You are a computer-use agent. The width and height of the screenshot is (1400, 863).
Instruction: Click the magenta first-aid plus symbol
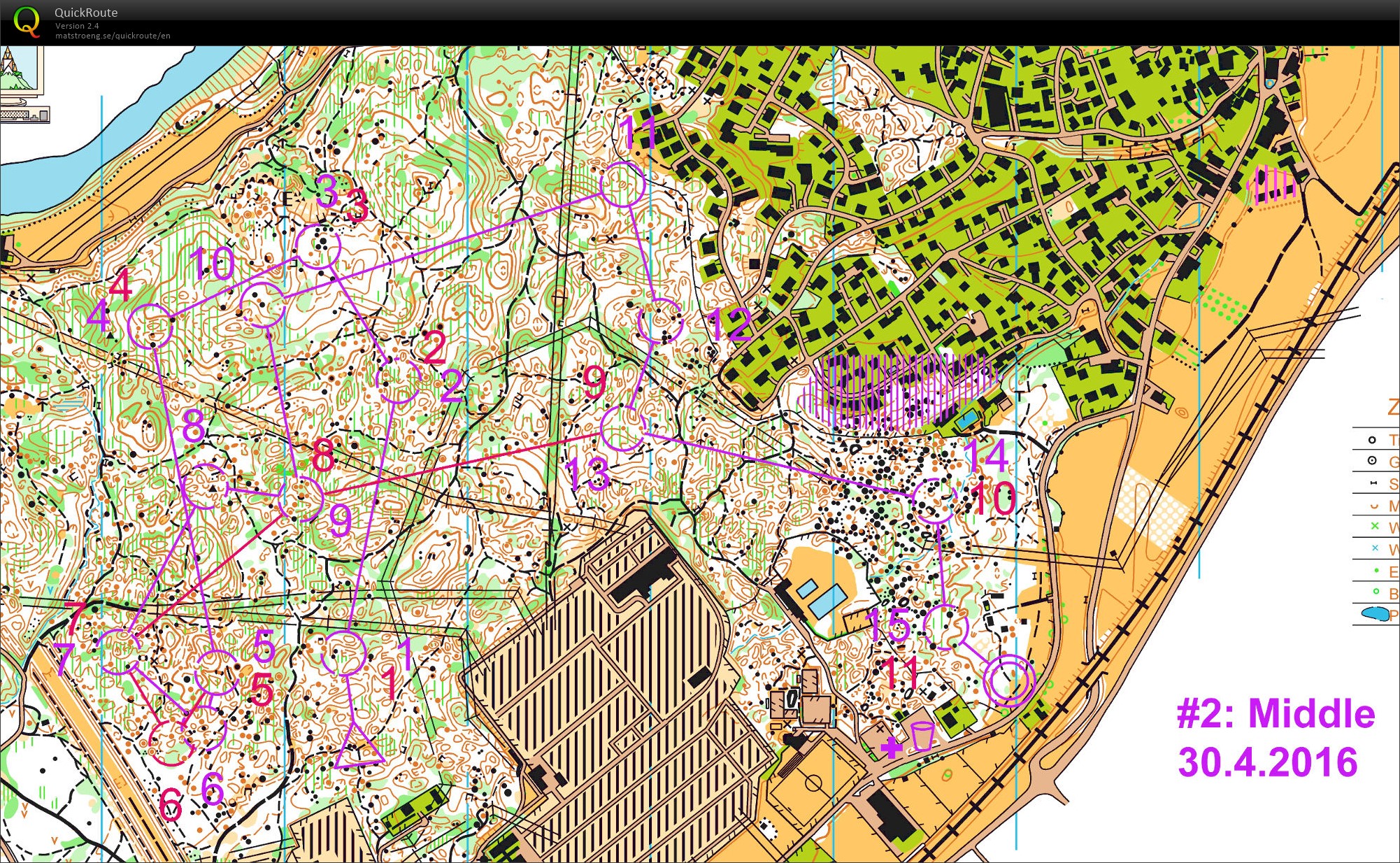891,748
